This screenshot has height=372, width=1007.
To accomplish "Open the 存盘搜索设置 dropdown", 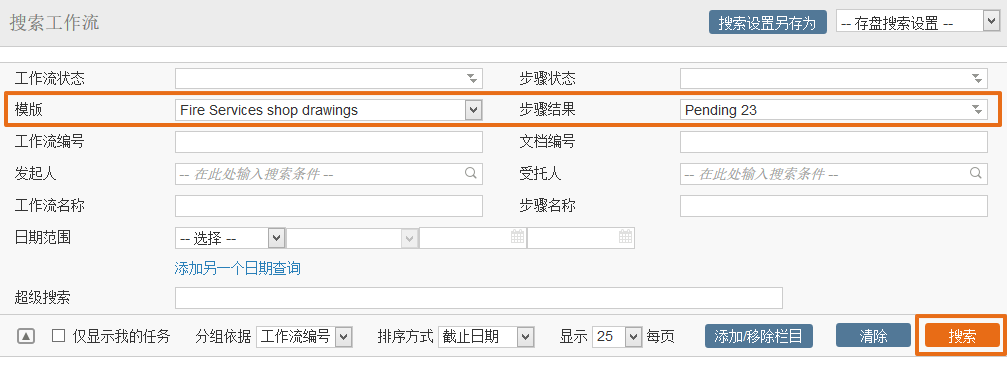I will click(918, 22).
